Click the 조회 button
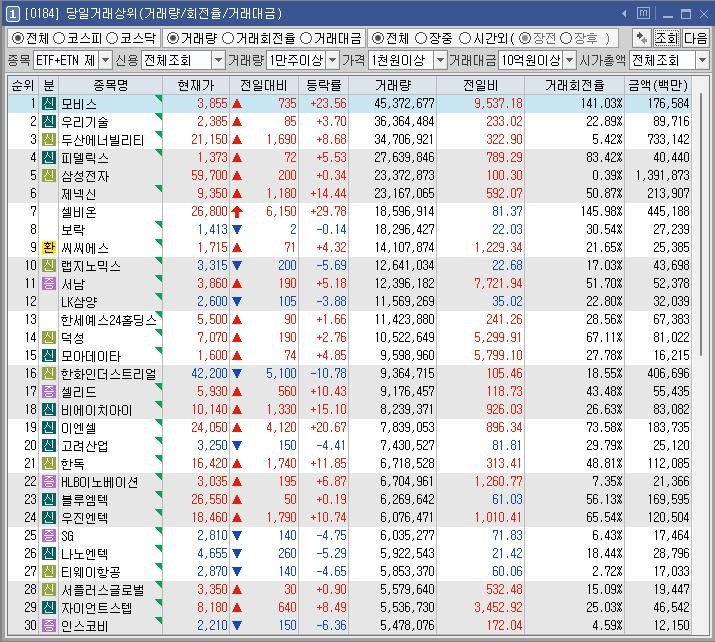Viewport: 715px width, 642px height. (x=667, y=38)
